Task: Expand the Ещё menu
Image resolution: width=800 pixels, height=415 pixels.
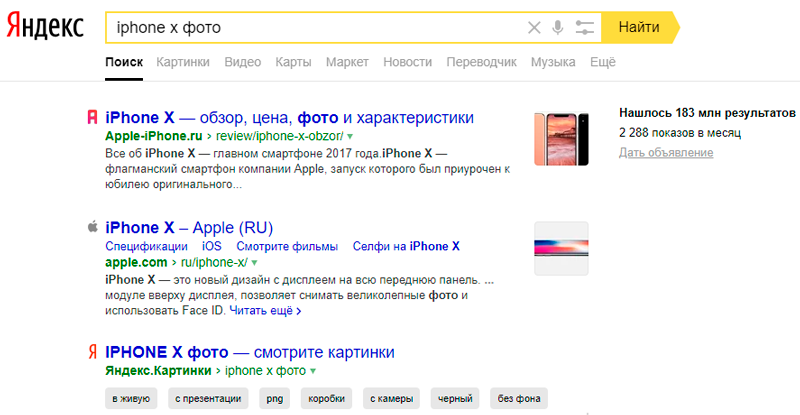Action: [603, 62]
